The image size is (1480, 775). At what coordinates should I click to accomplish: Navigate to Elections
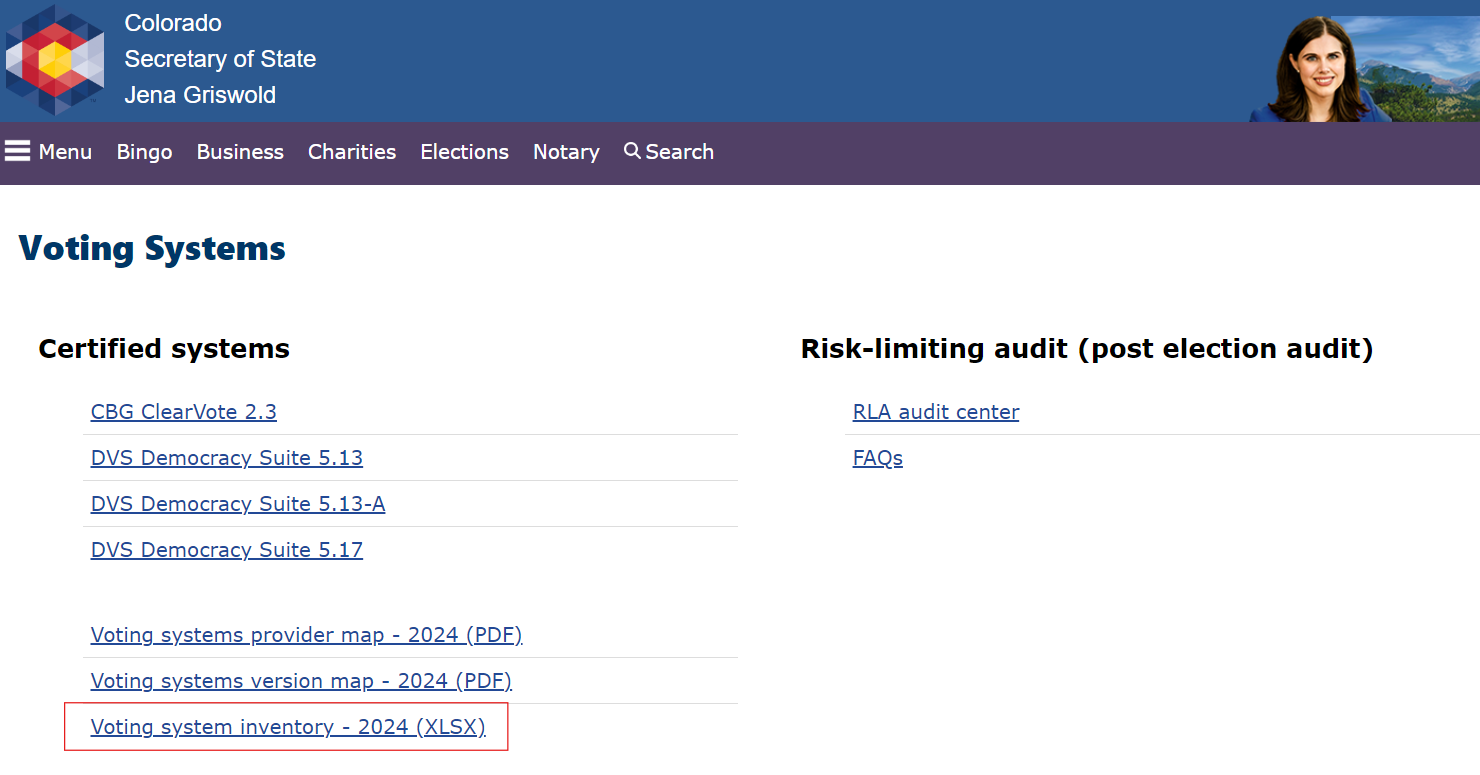(464, 152)
